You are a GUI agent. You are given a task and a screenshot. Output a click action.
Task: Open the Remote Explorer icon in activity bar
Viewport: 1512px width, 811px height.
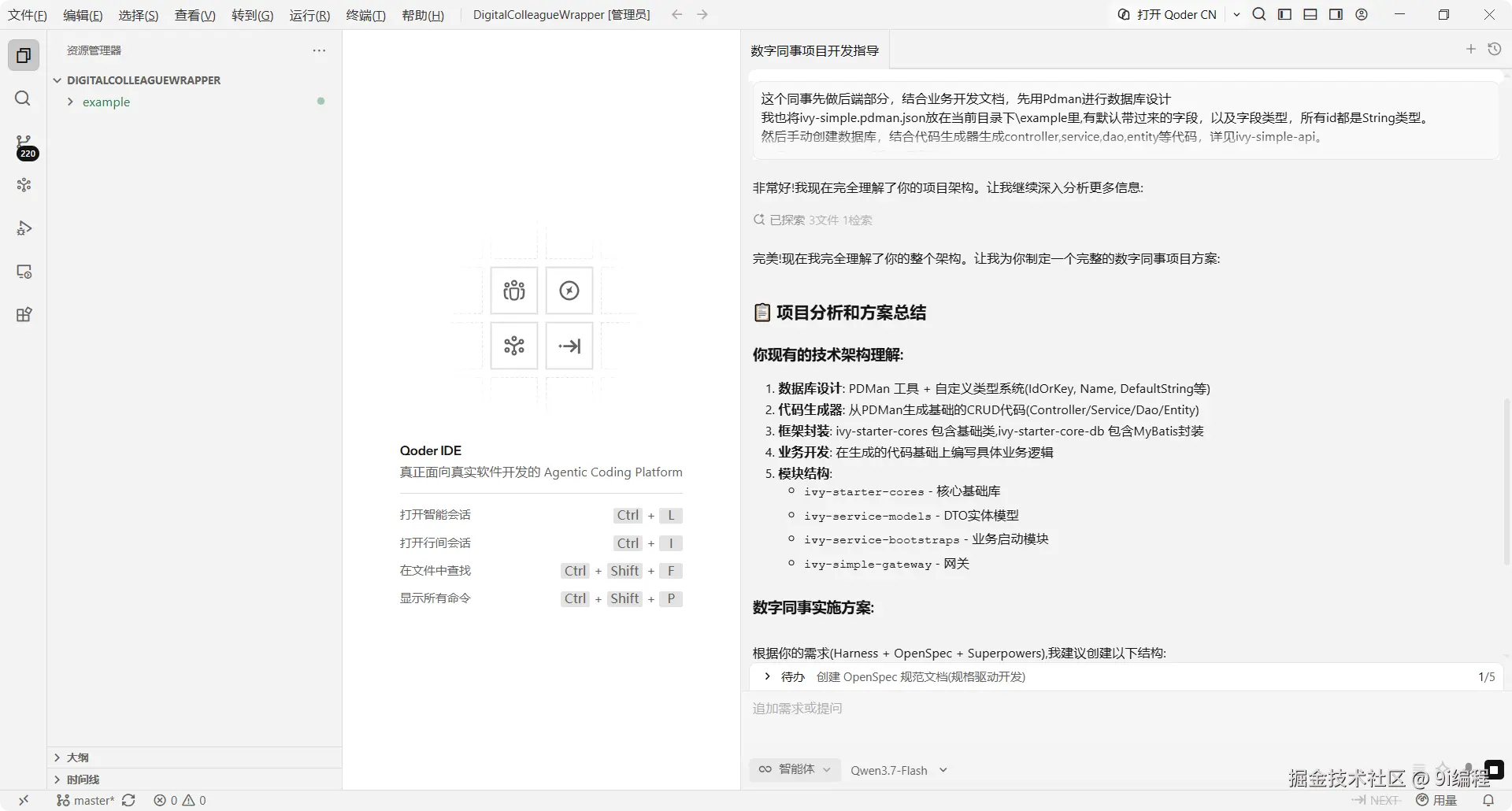pos(24,272)
